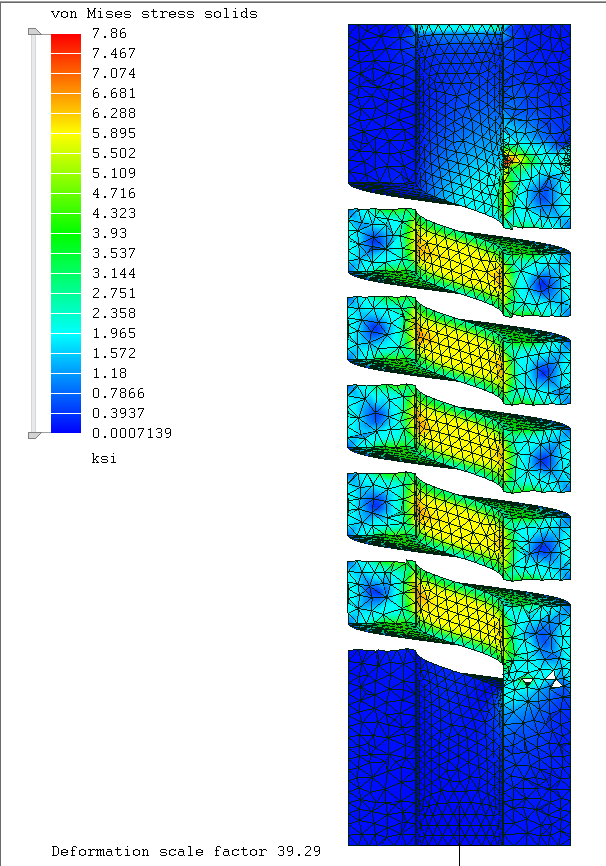Viewport: 606px width, 866px height.
Task: Click the 4.716 legend value
Action: (x=114, y=193)
